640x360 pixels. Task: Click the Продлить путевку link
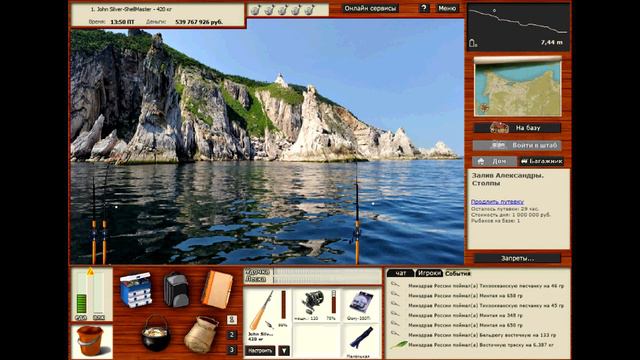pos(497,202)
